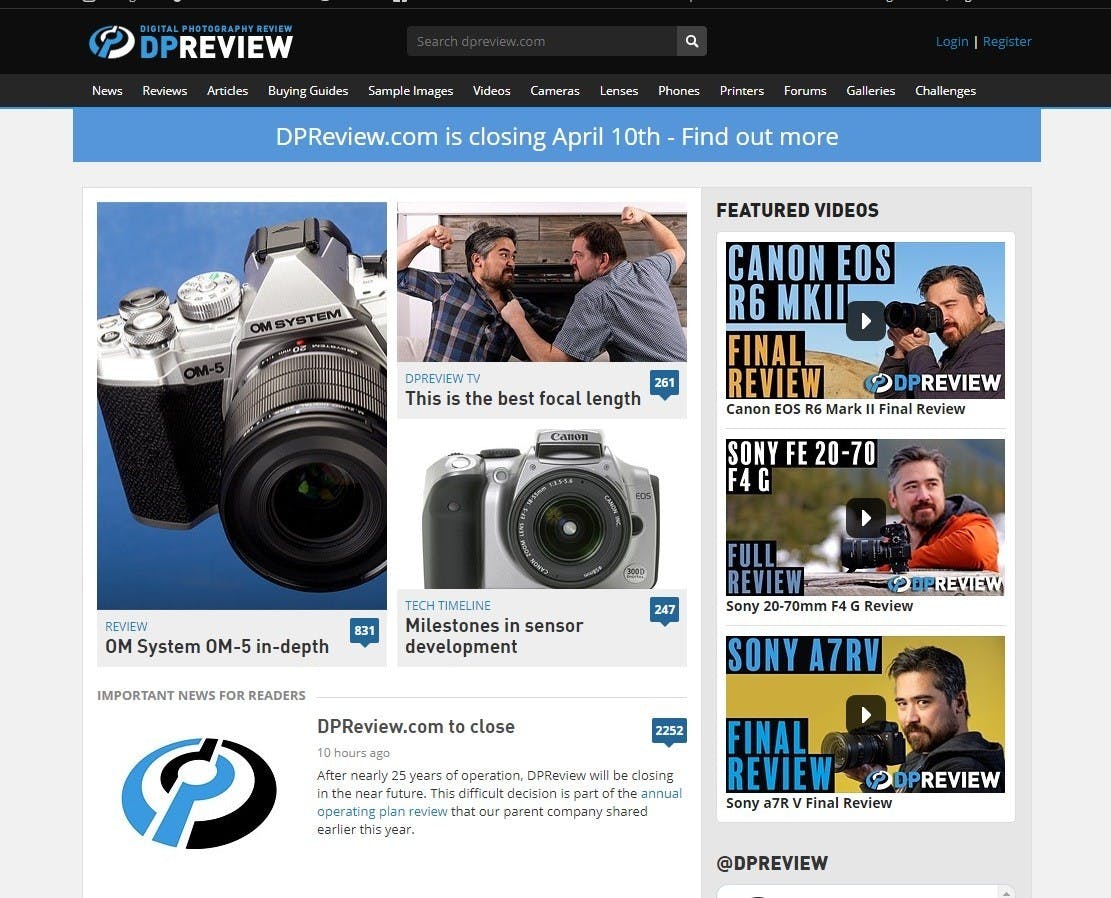Open the two men arguing thumbnail
Viewport: 1111px width, 898px height.
coord(541,282)
